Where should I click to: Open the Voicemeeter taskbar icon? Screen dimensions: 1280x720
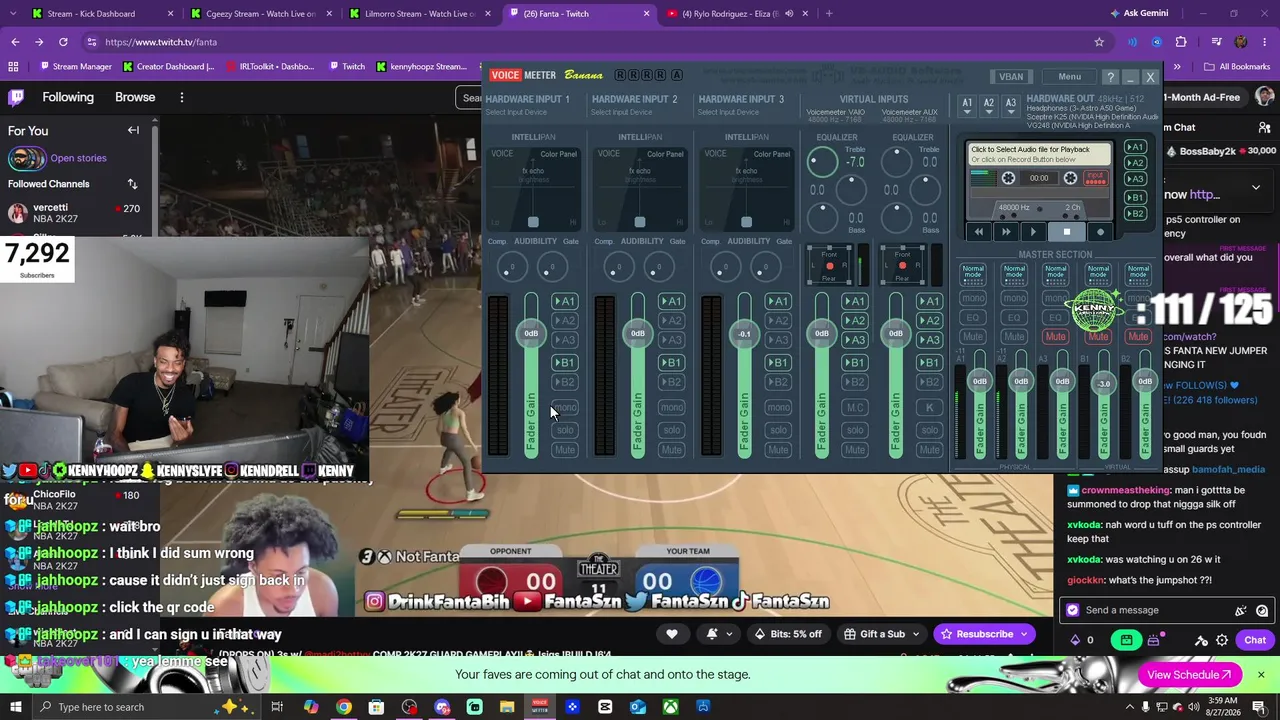(540, 707)
